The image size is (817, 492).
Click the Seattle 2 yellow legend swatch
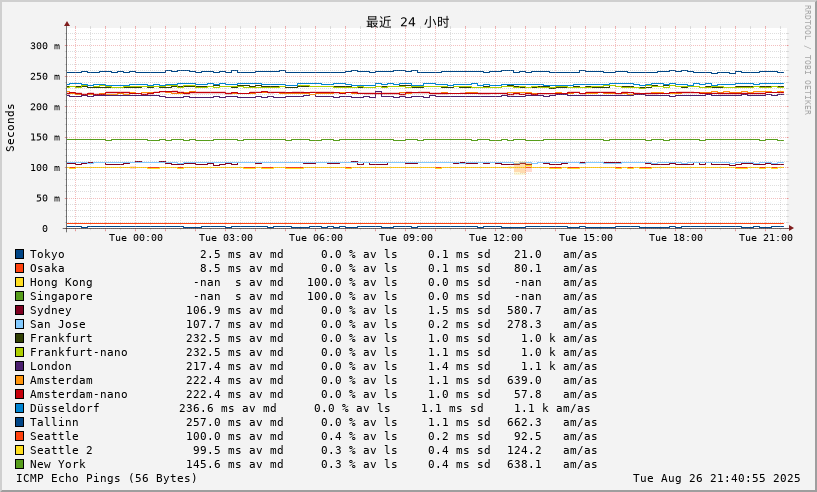[19, 451]
